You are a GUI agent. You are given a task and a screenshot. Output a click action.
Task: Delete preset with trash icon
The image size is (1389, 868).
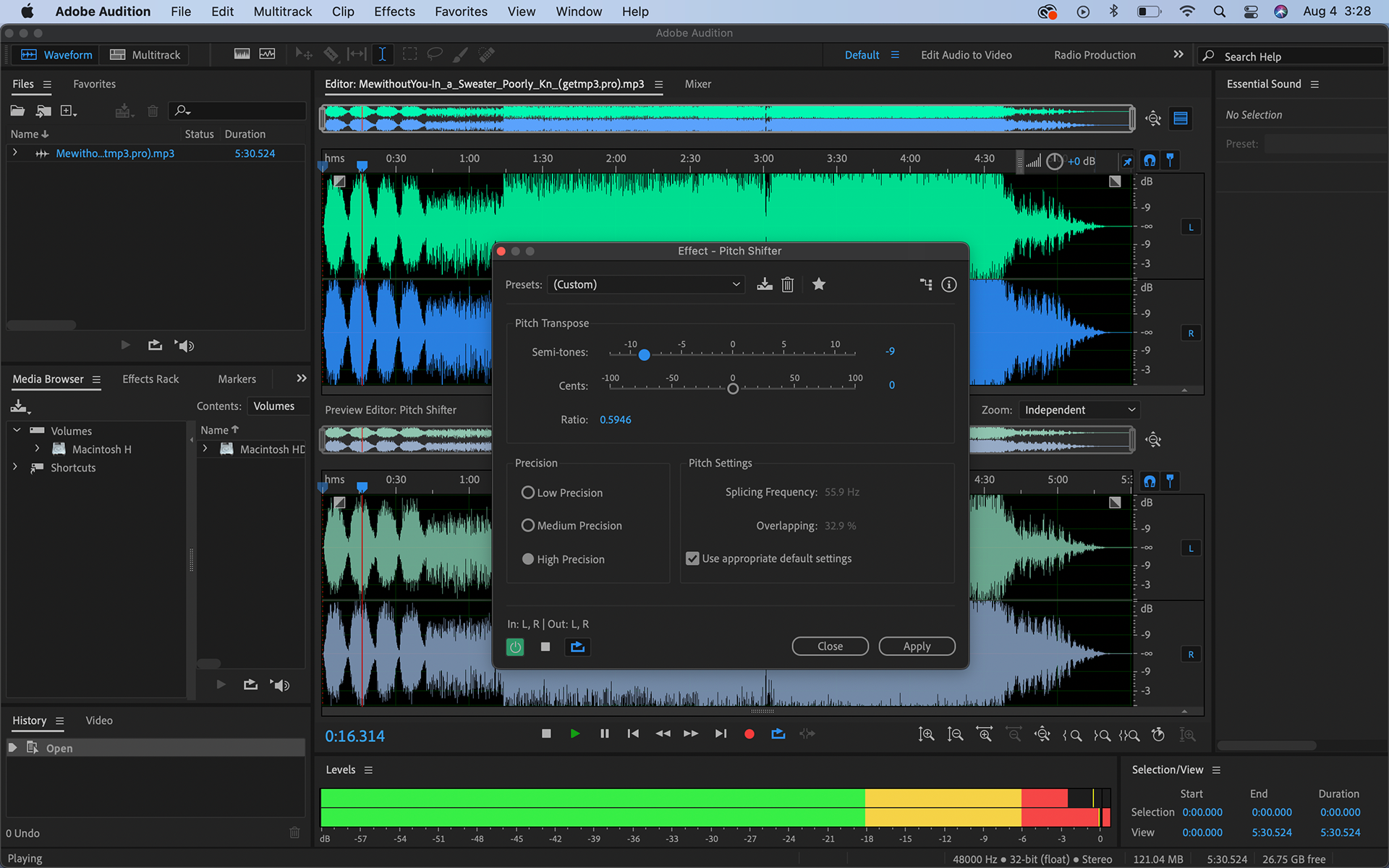[x=788, y=284]
